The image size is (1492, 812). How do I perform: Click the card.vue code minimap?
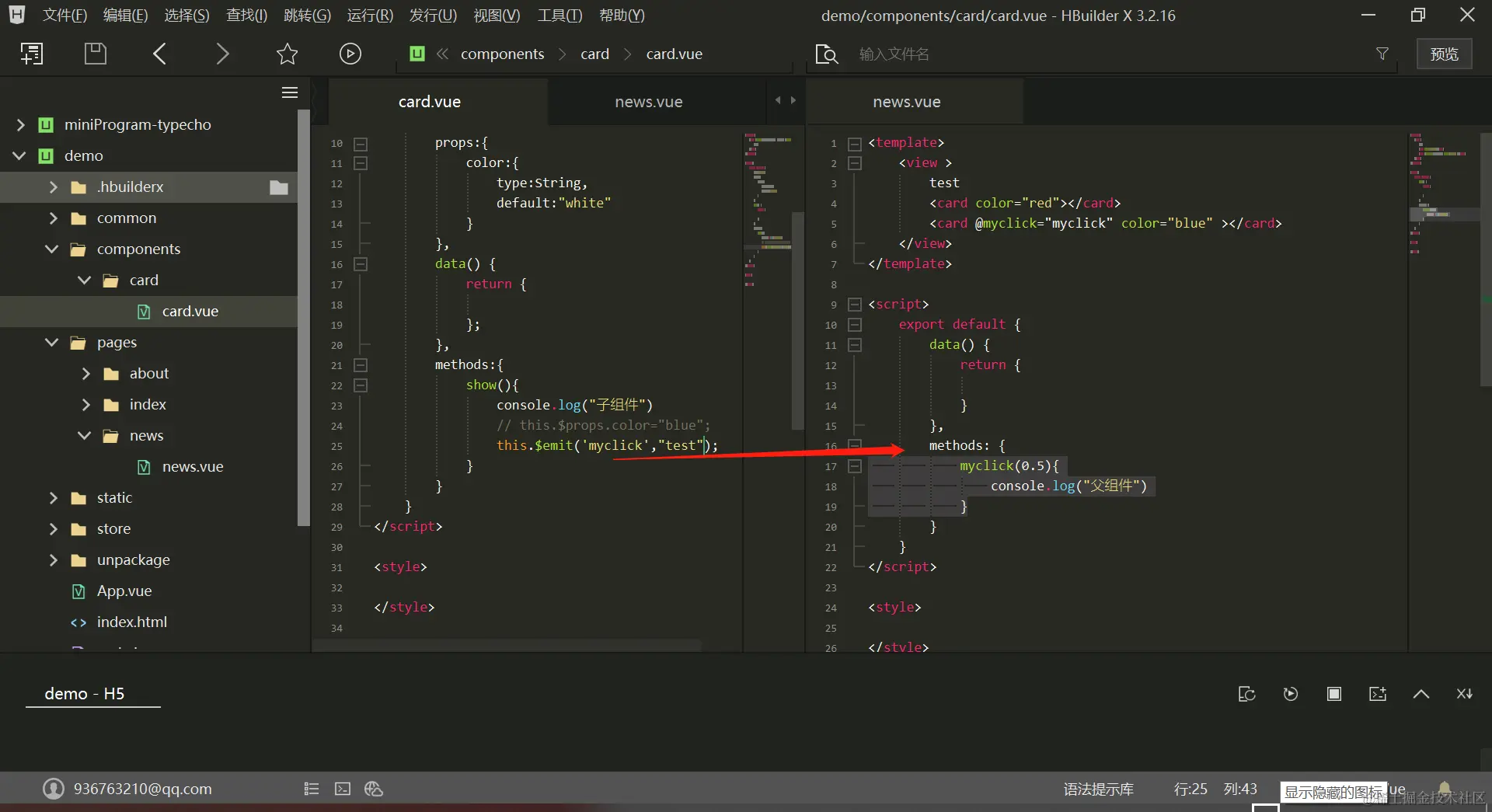[768, 210]
